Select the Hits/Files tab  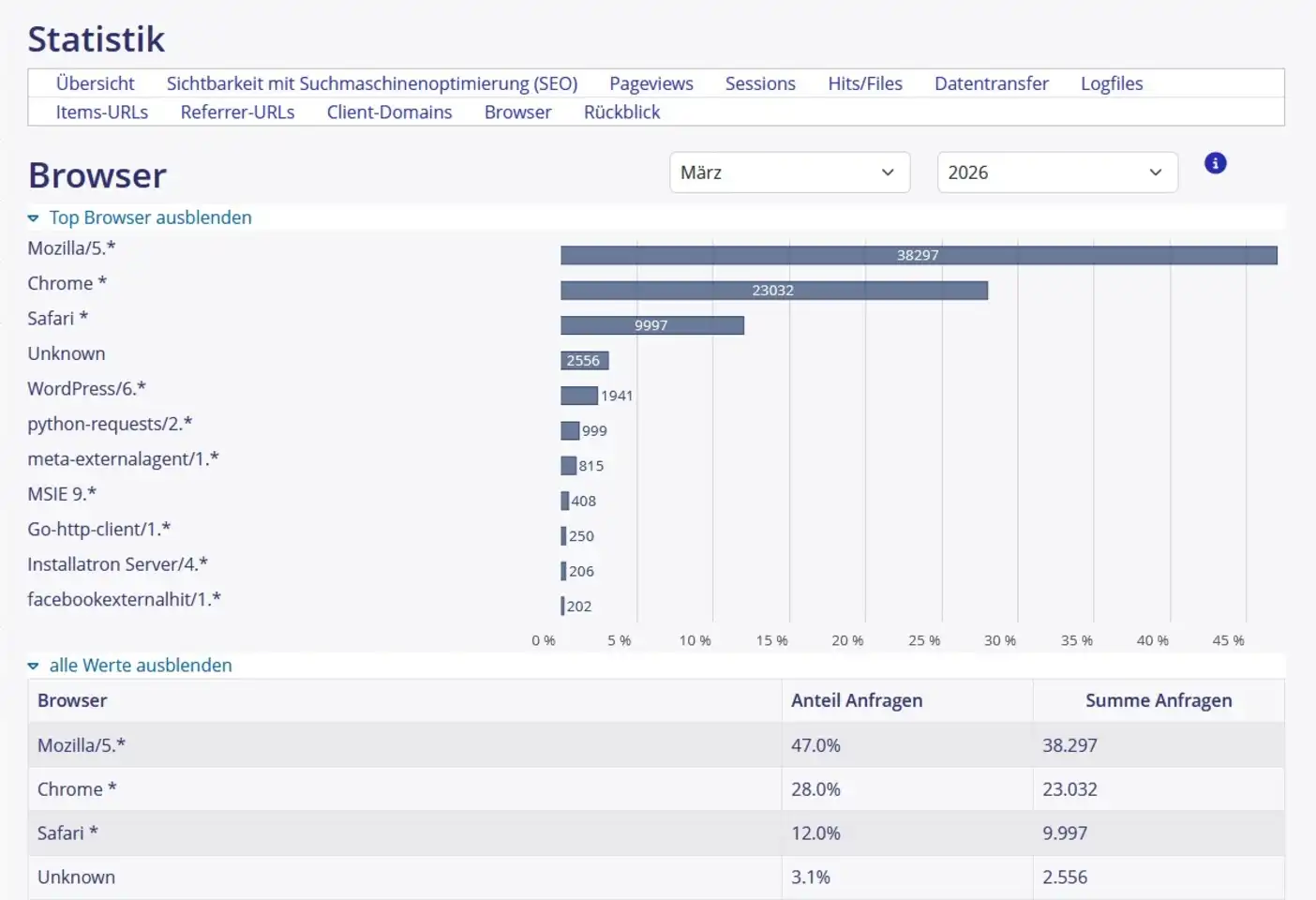coord(864,83)
